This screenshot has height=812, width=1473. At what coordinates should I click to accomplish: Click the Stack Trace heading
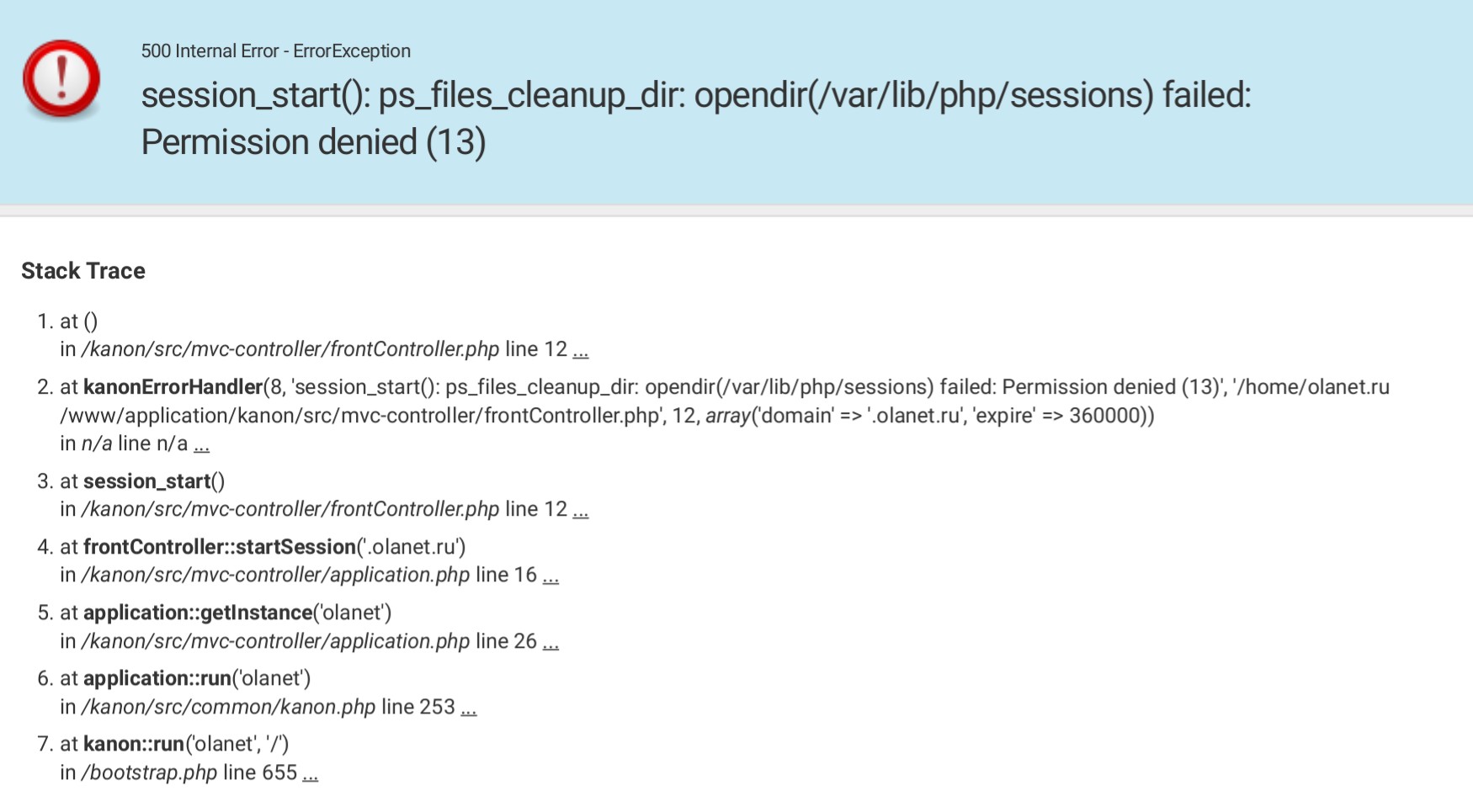(83, 271)
